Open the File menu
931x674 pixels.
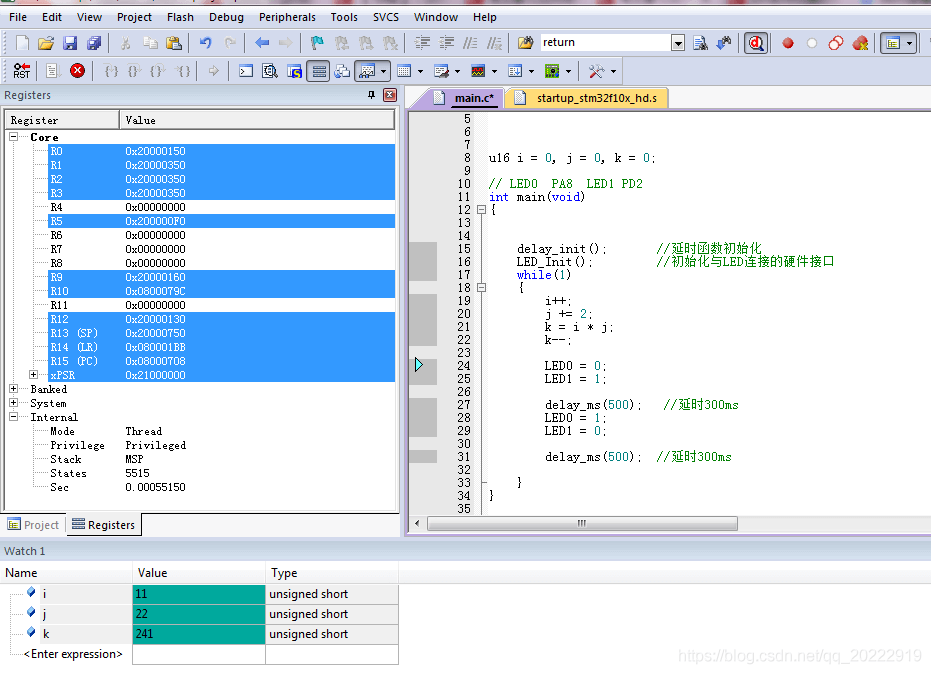click(18, 17)
